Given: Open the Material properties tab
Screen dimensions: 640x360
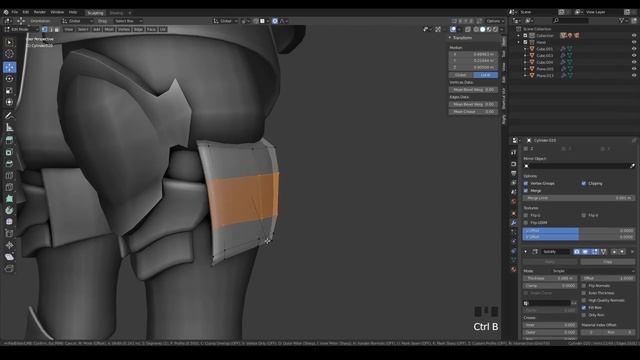Looking at the screenshot, I should [513, 269].
